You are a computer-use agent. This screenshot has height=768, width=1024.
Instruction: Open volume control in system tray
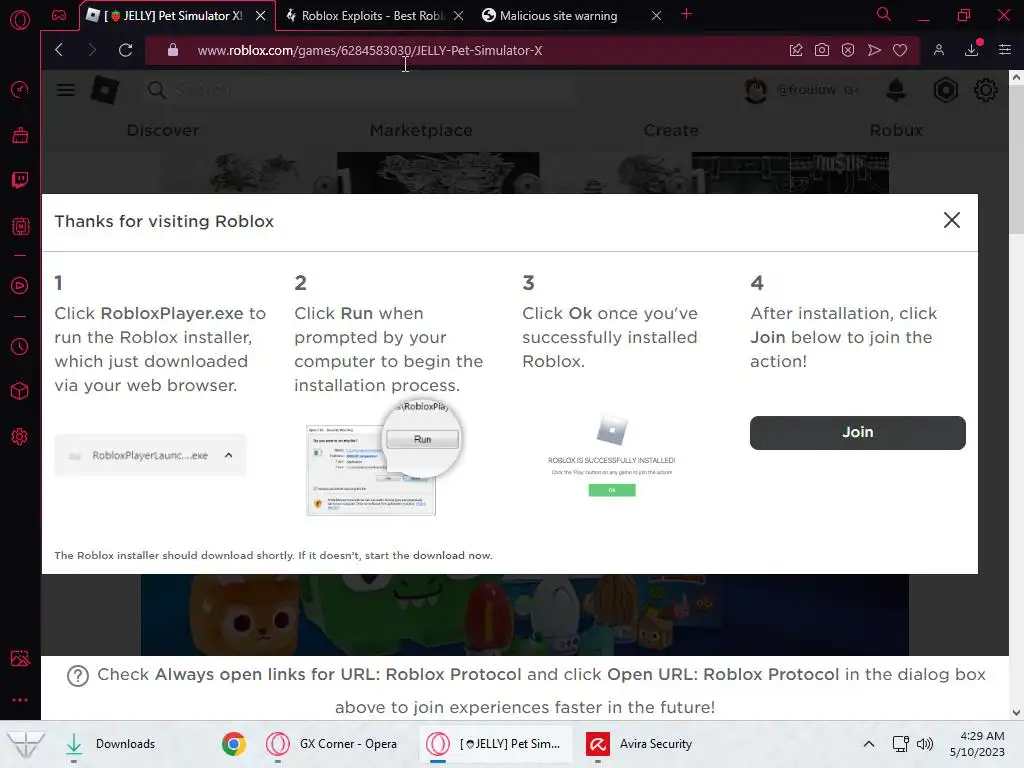pyautogui.click(x=925, y=744)
